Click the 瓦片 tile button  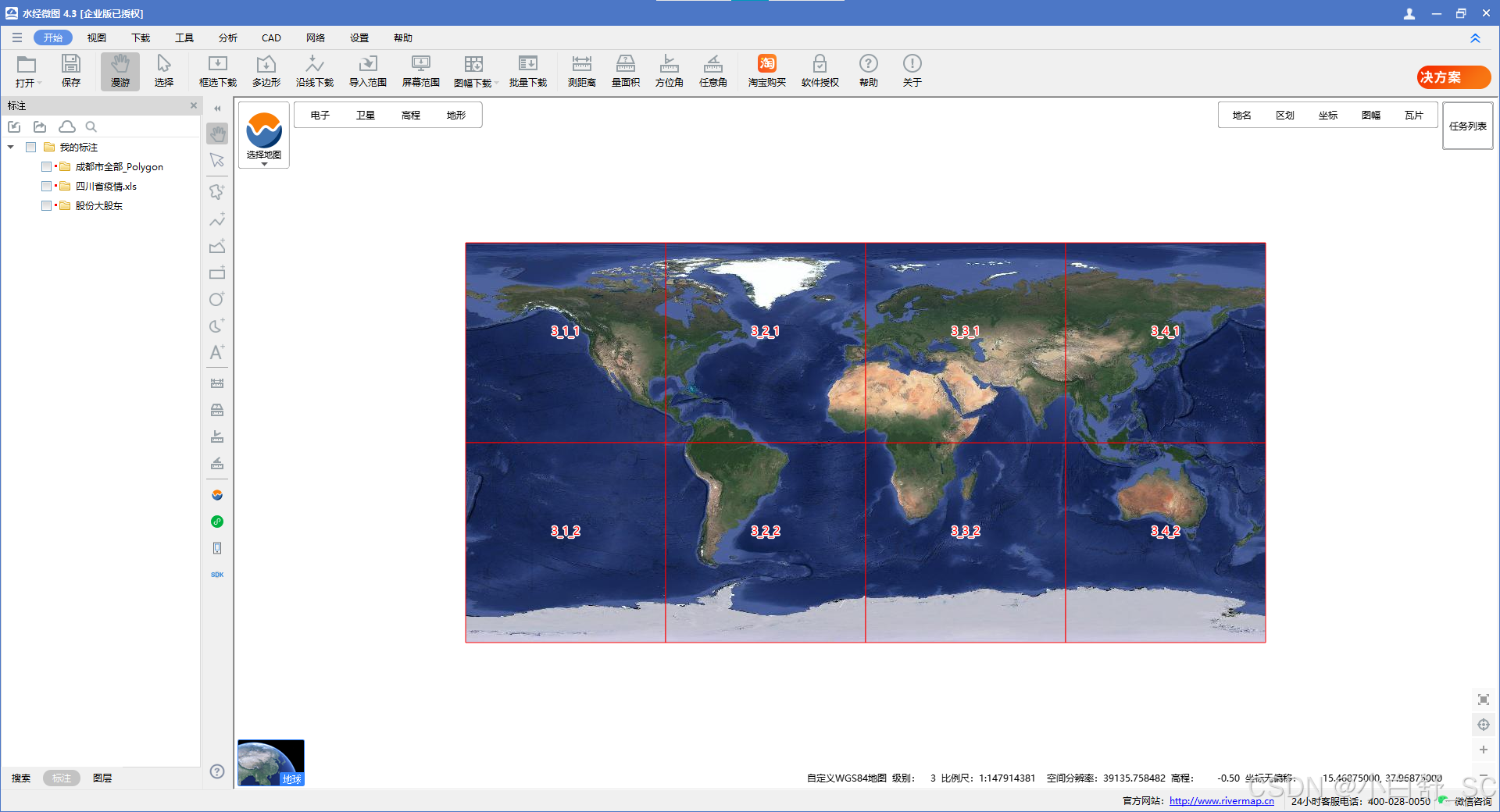[x=1414, y=115]
